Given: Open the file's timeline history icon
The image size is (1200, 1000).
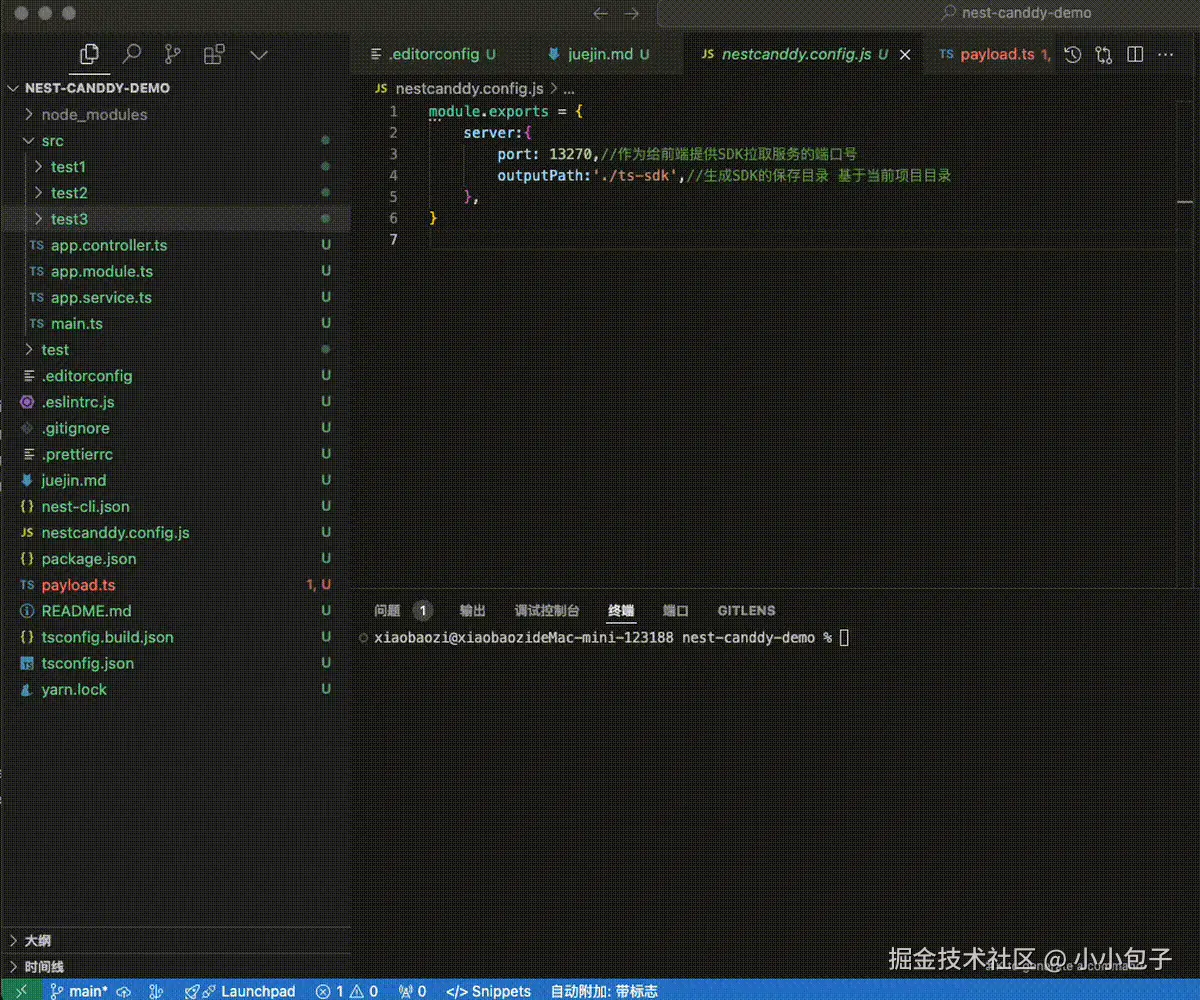Looking at the screenshot, I should [x=1071, y=54].
